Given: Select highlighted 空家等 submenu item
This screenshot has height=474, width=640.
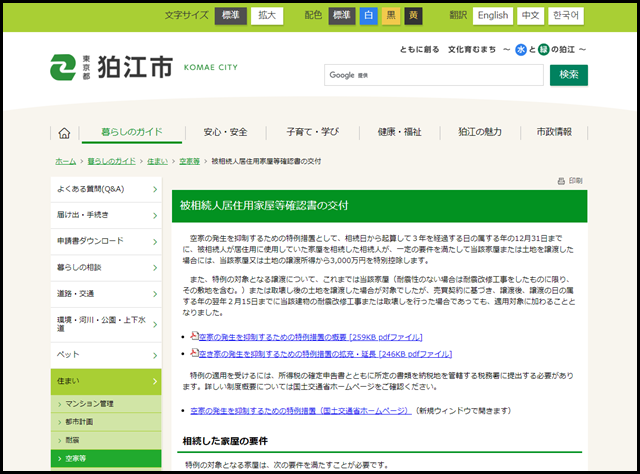Looking at the screenshot, I should (x=106, y=458).
